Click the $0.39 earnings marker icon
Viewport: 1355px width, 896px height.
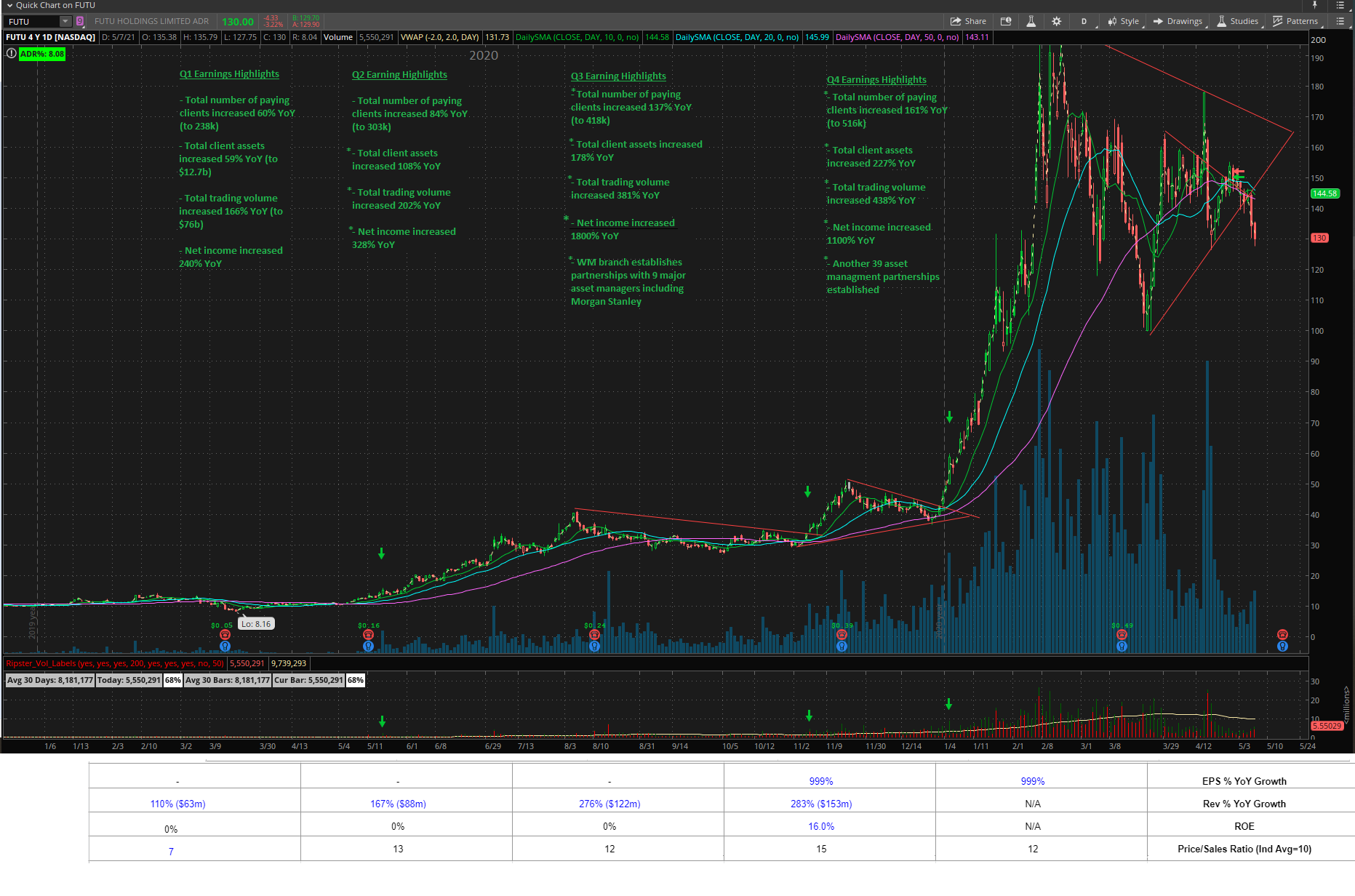[x=842, y=635]
